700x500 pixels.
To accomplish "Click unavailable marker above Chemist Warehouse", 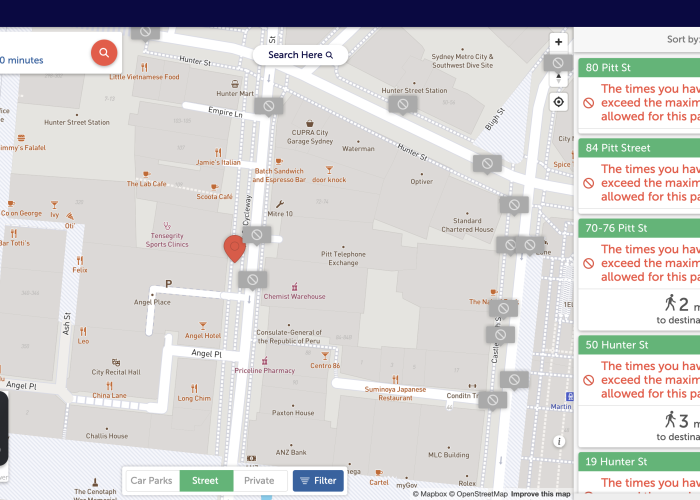I will pyautogui.click(x=253, y=280).
